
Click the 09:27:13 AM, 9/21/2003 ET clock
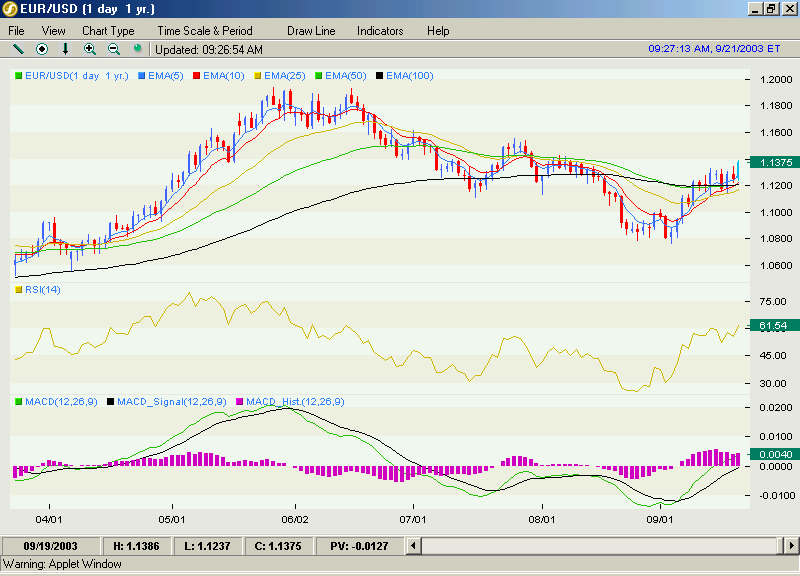pyautogui.click(x=714, y=48)
